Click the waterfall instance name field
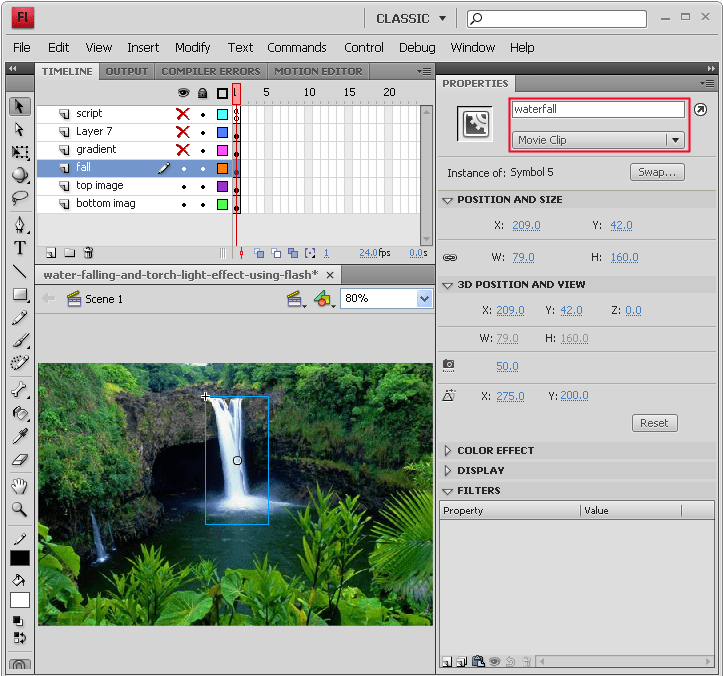This screenshot has width=723, height=676. [x=598, y=109]
